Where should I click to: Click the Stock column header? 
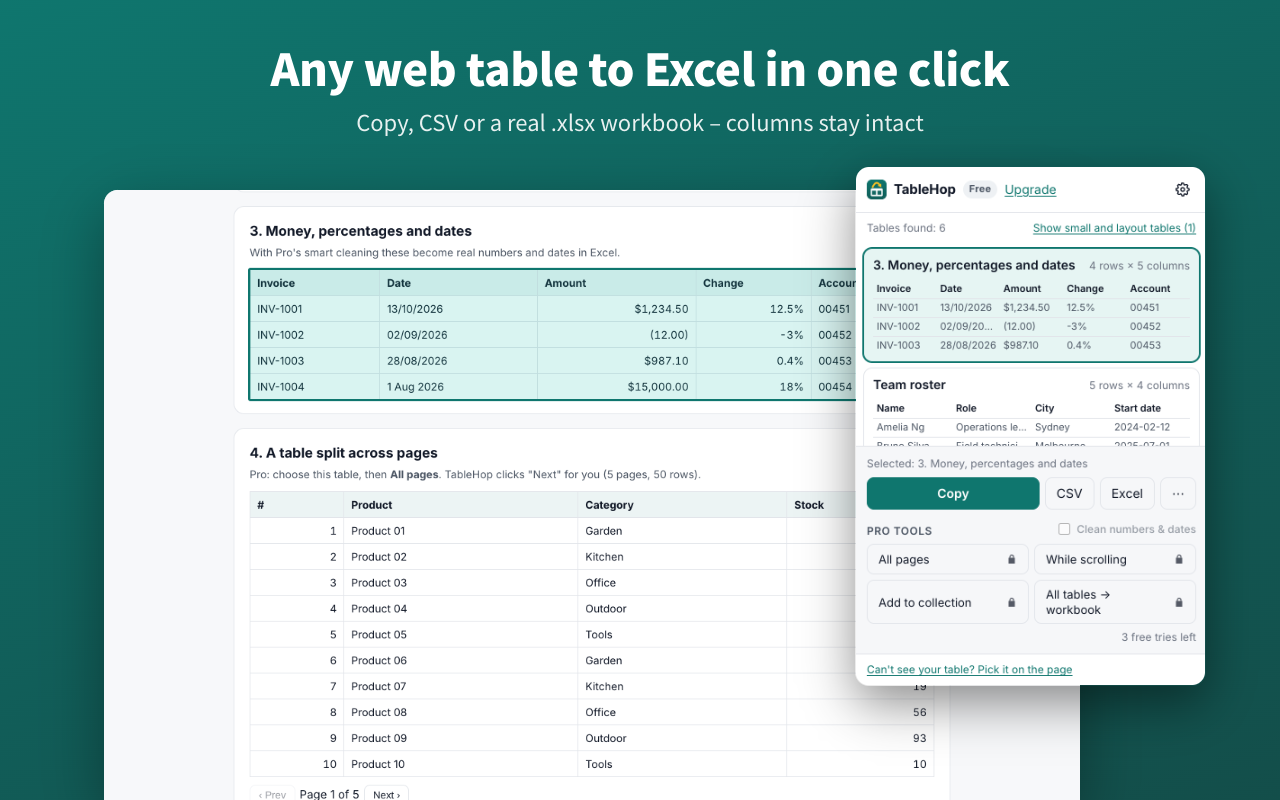point(821,505)
